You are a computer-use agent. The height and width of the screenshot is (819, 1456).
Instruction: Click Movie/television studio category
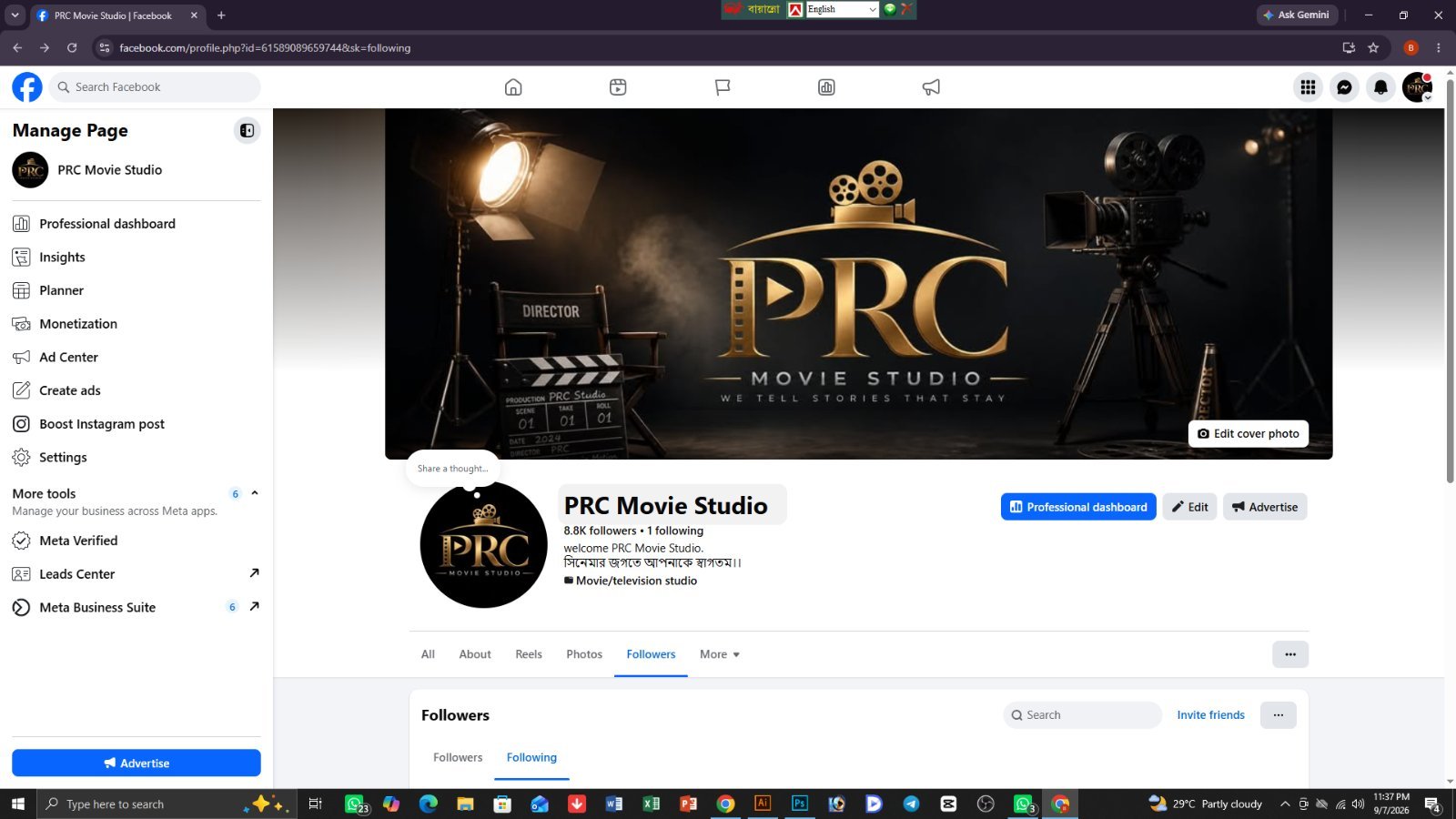point(636,581)
